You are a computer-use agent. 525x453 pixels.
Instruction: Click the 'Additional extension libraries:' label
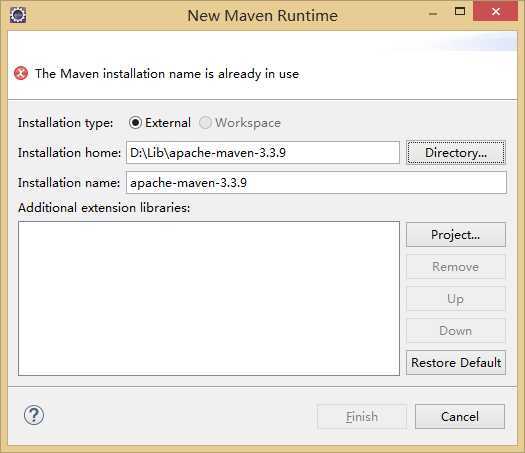104,208
